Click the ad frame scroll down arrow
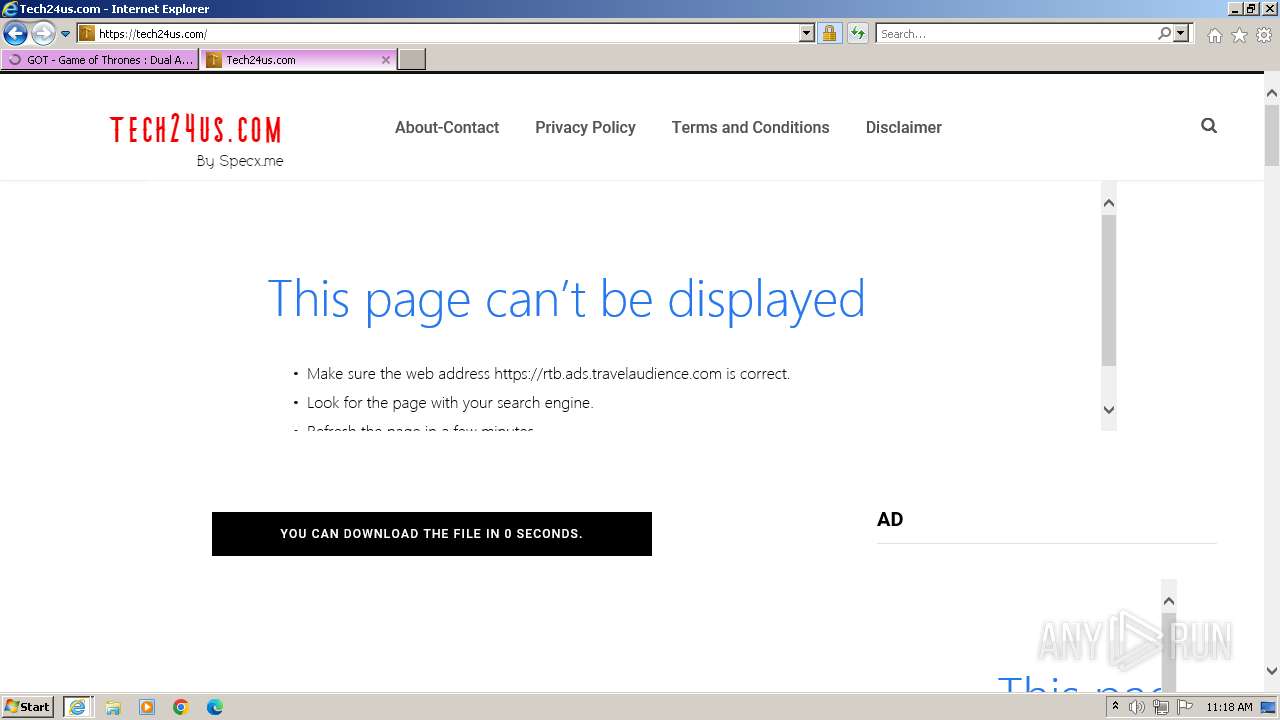The image size is (1280, 720). 1108,409
